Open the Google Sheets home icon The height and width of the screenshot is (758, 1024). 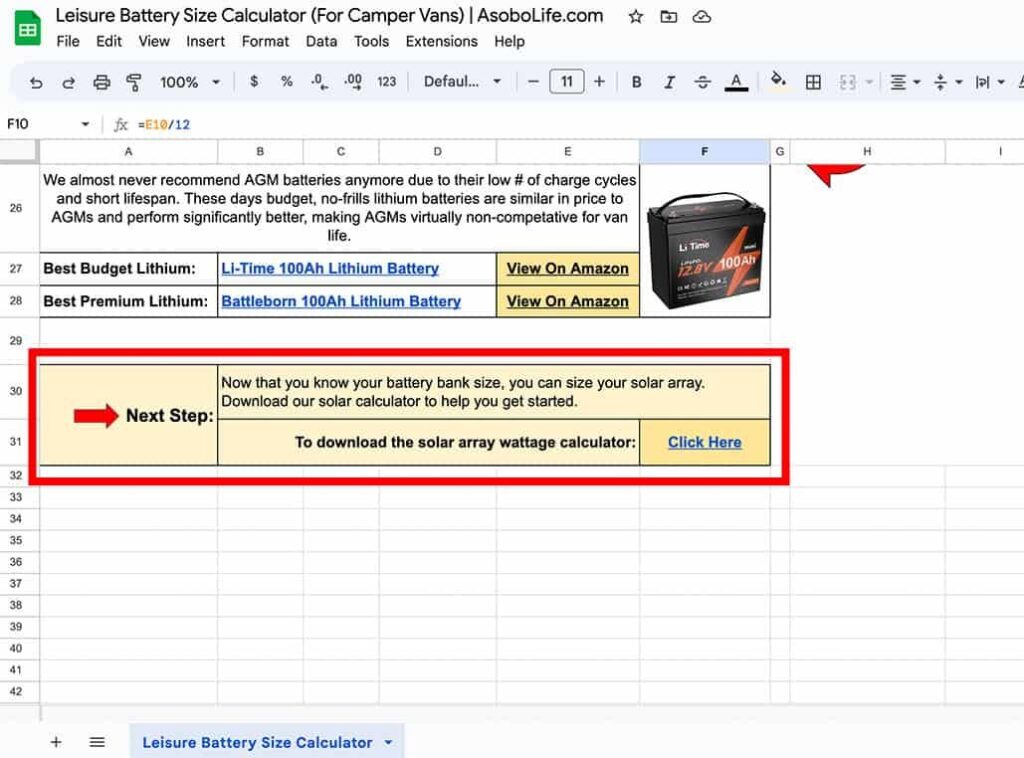27,29
